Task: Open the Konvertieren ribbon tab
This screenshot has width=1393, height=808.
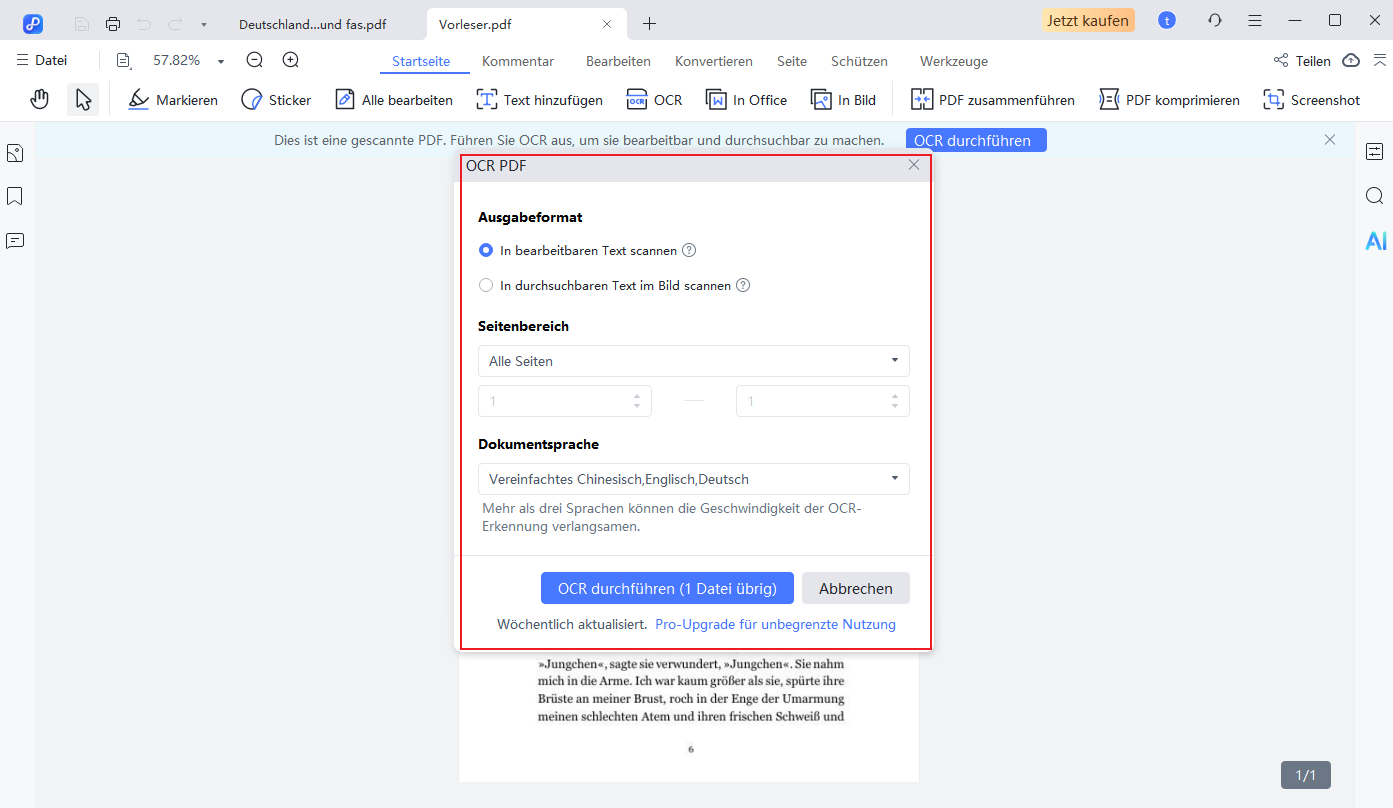Action: point(714,61)
